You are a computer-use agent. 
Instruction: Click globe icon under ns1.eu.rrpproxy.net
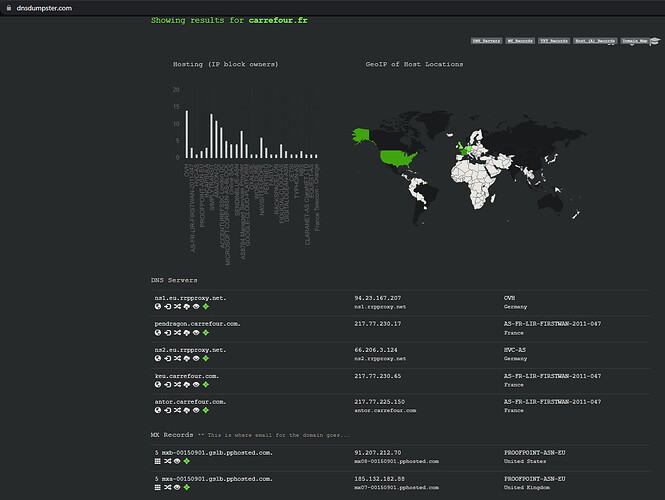point(158,307)
